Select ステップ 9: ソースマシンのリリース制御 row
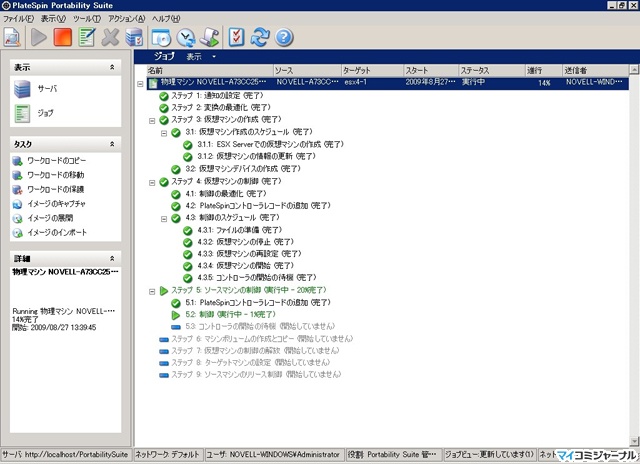 click(x=256, y=375)
